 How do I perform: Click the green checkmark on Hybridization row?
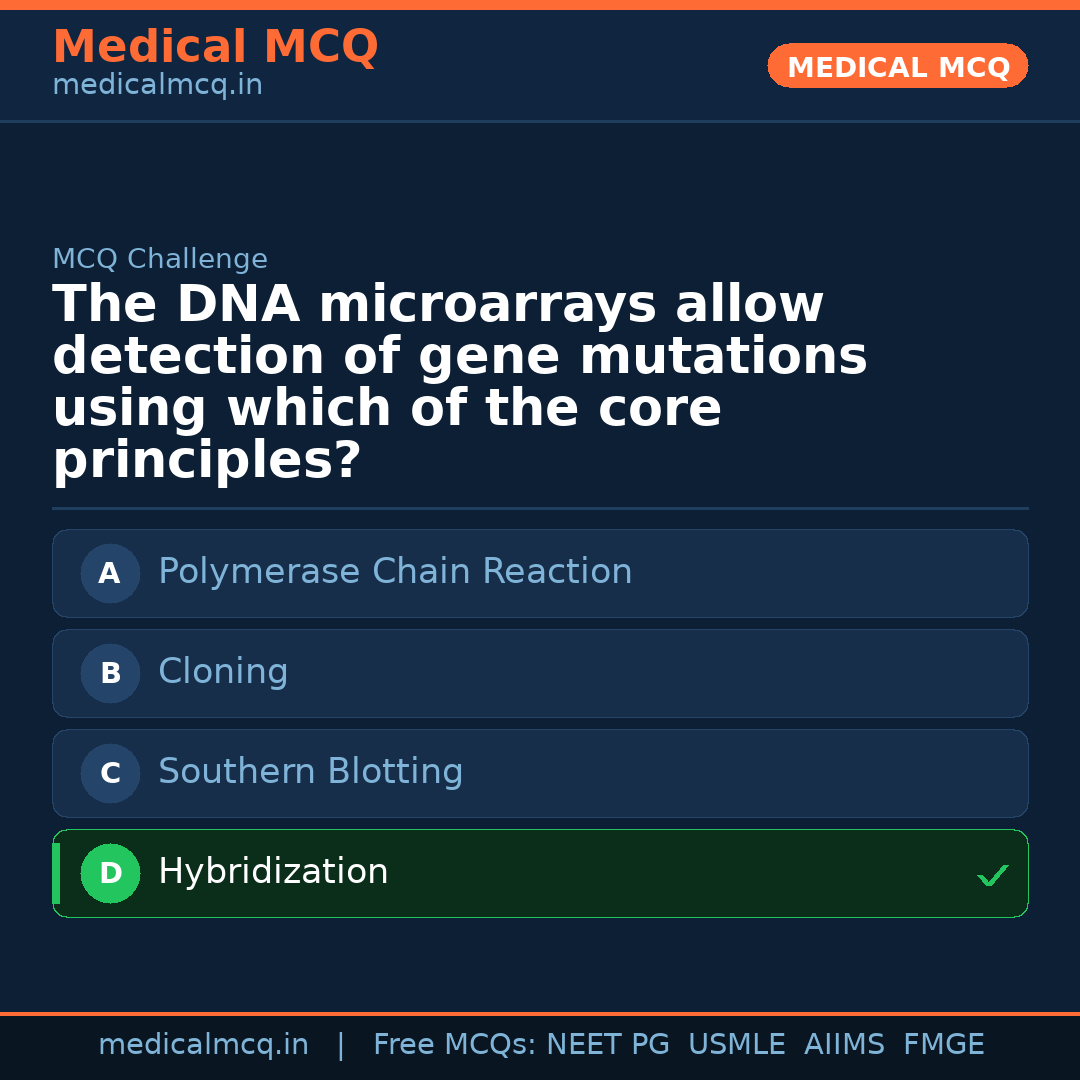(x=992, y=876)
